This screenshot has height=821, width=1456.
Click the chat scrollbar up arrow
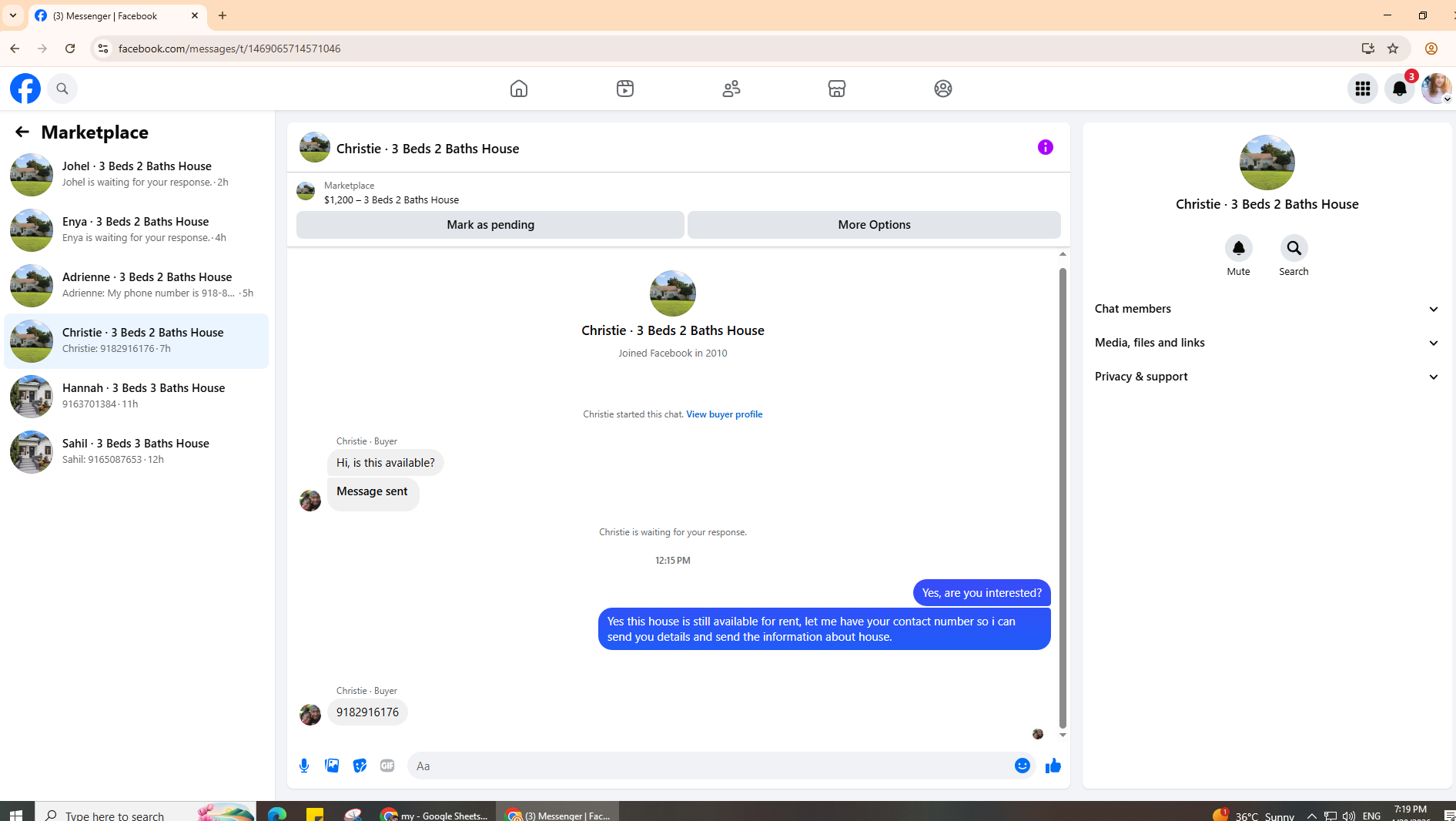1063,254
